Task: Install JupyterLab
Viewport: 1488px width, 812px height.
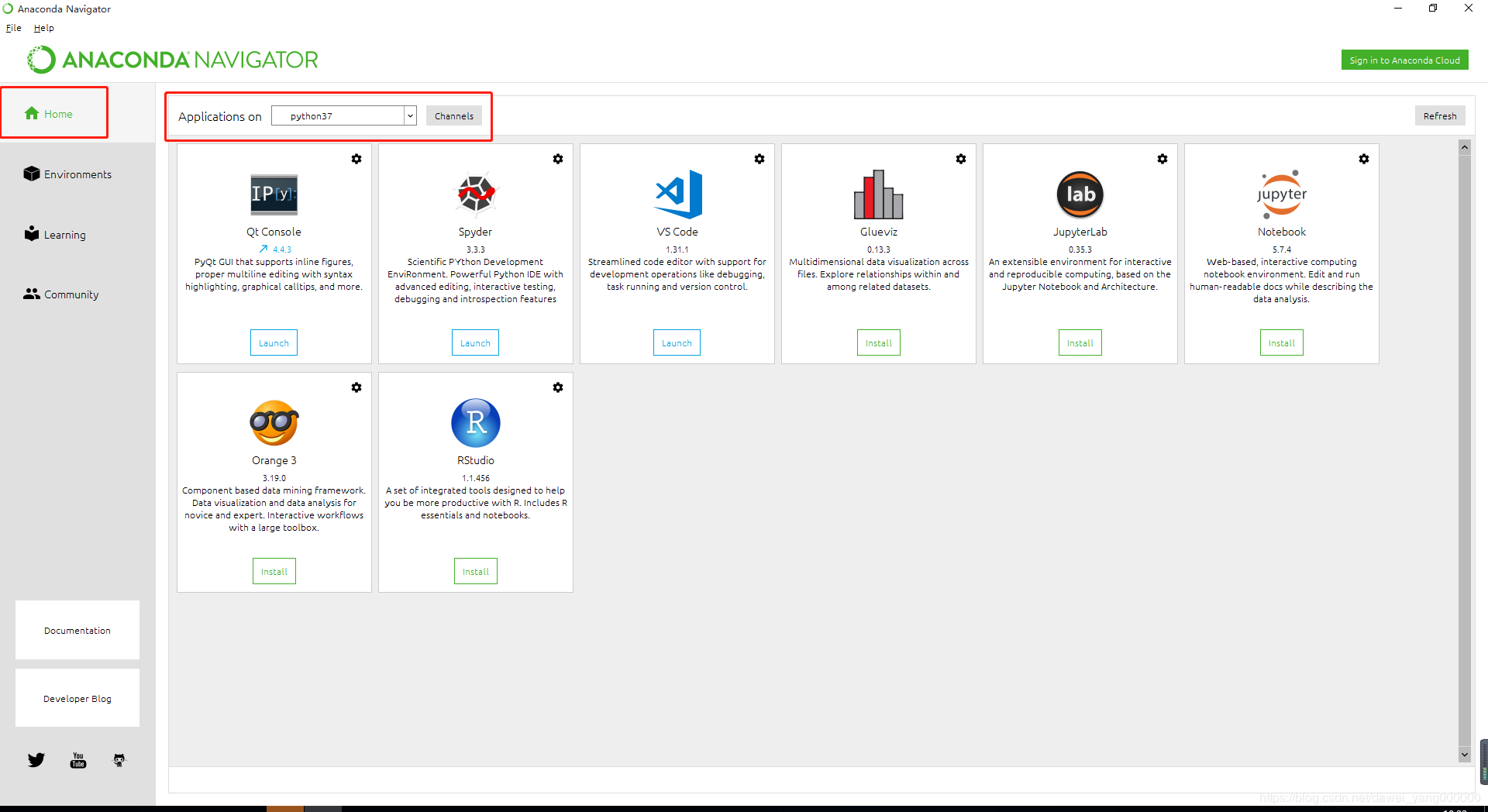Action: click(1080, 342)
